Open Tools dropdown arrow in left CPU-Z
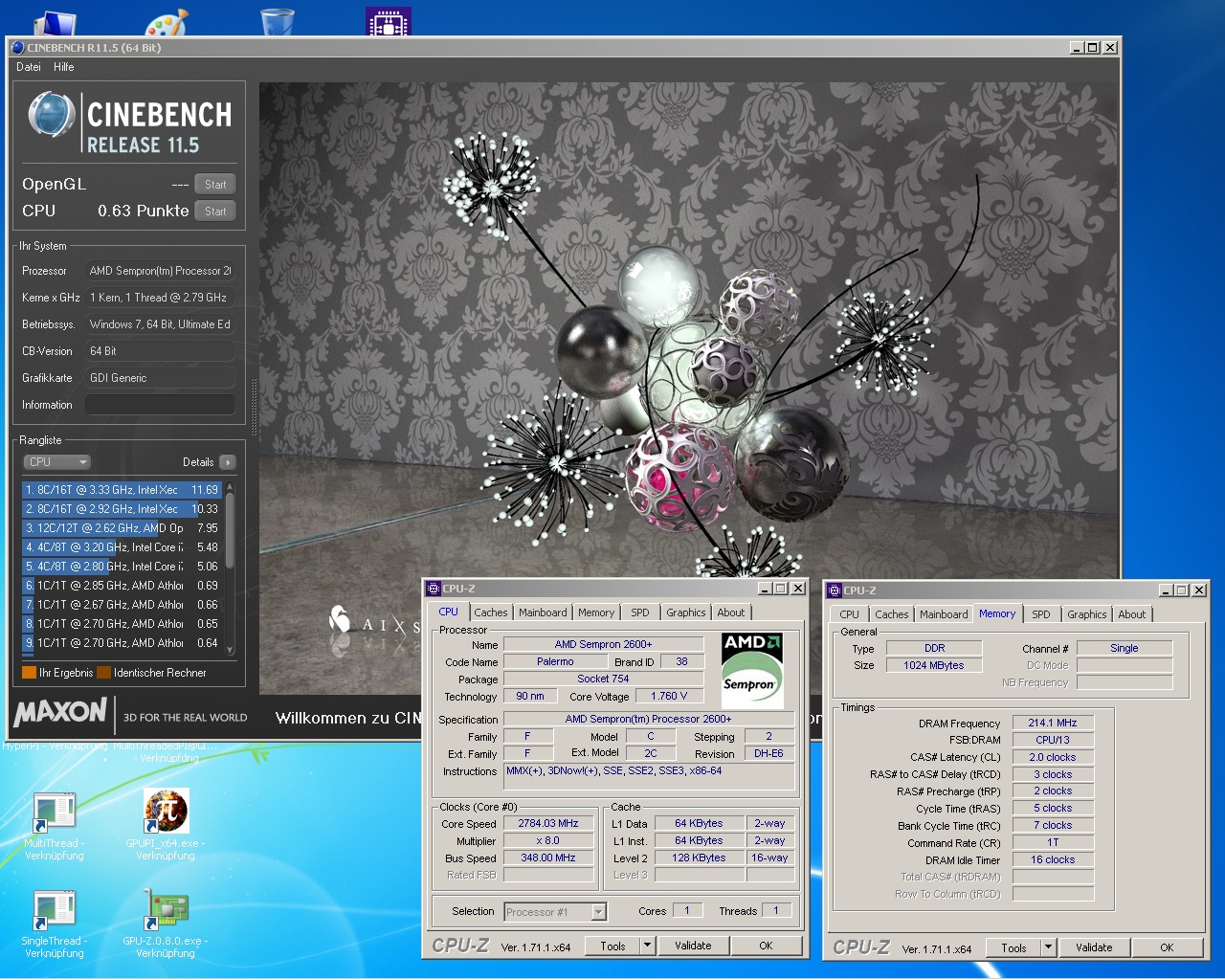Screen dimensions: 1225x980 coord(647,946)
